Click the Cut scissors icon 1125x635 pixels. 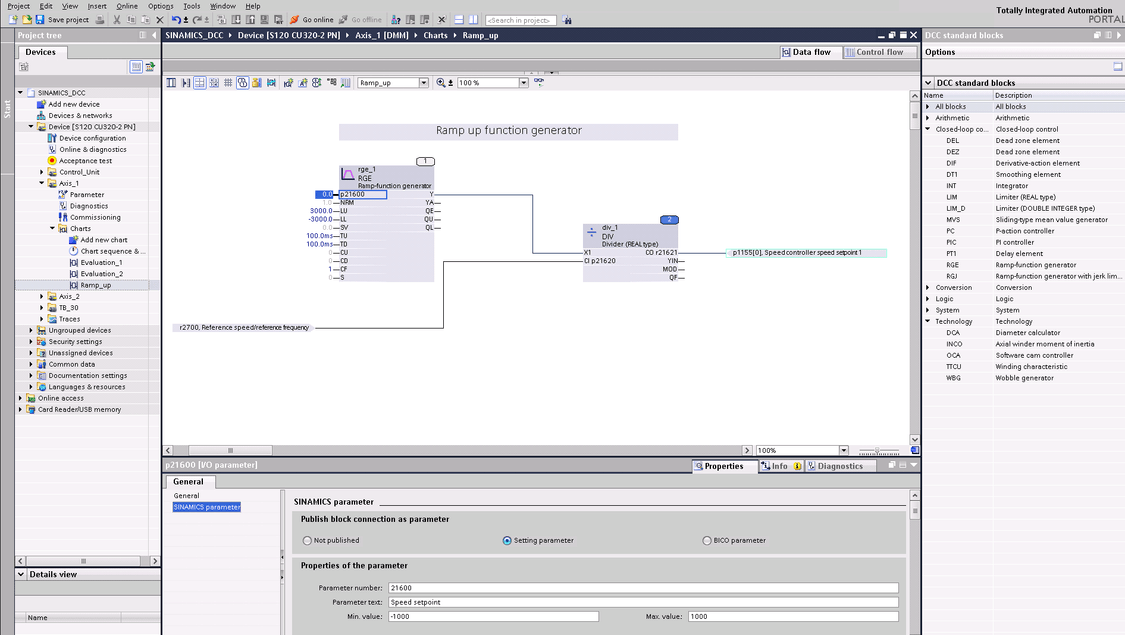(116, 20)
